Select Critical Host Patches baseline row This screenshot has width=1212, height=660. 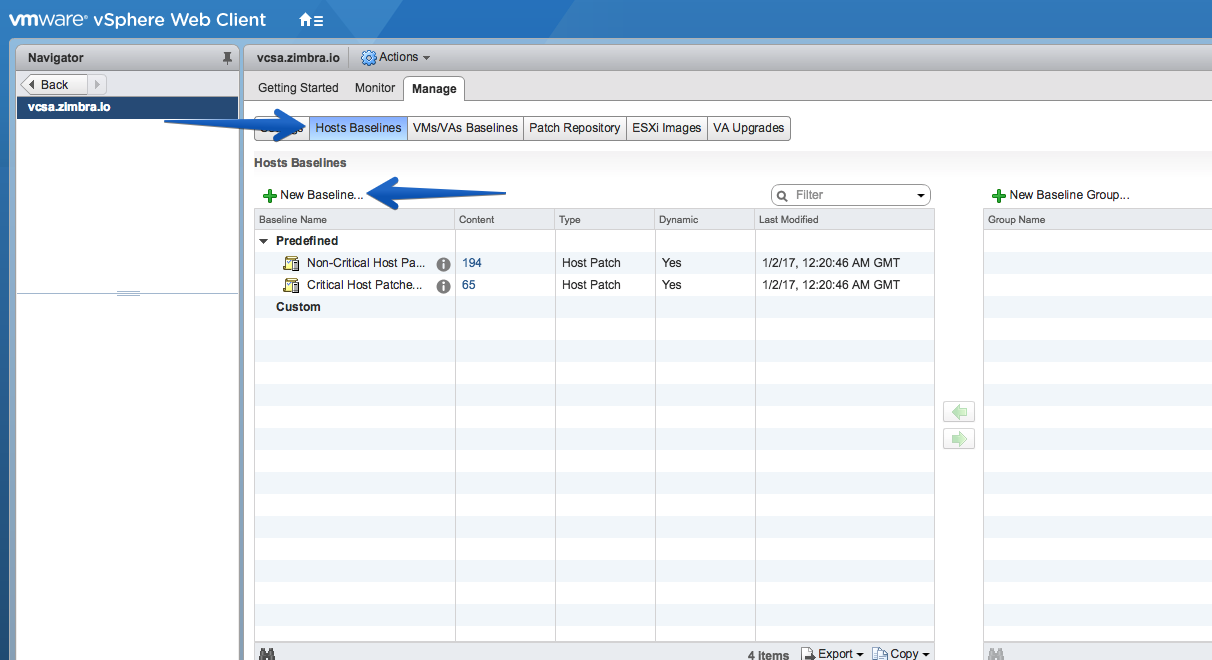(594, 285)
